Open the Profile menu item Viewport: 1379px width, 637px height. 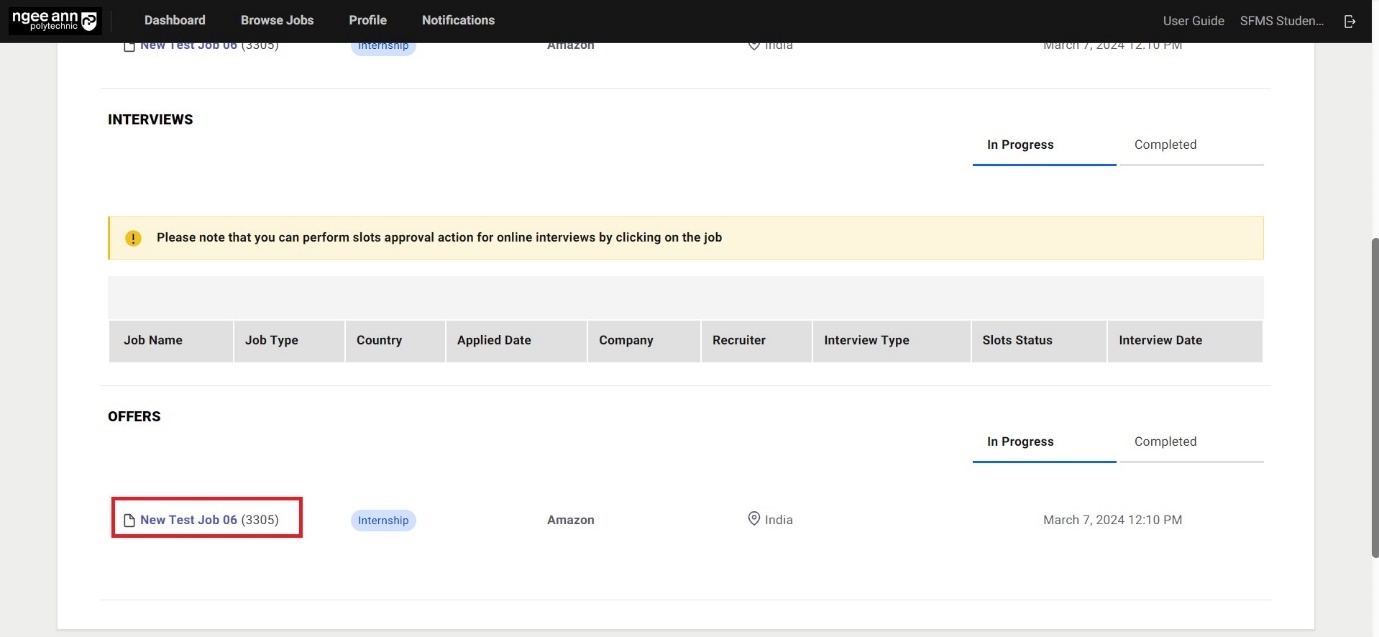pos(368,20)
